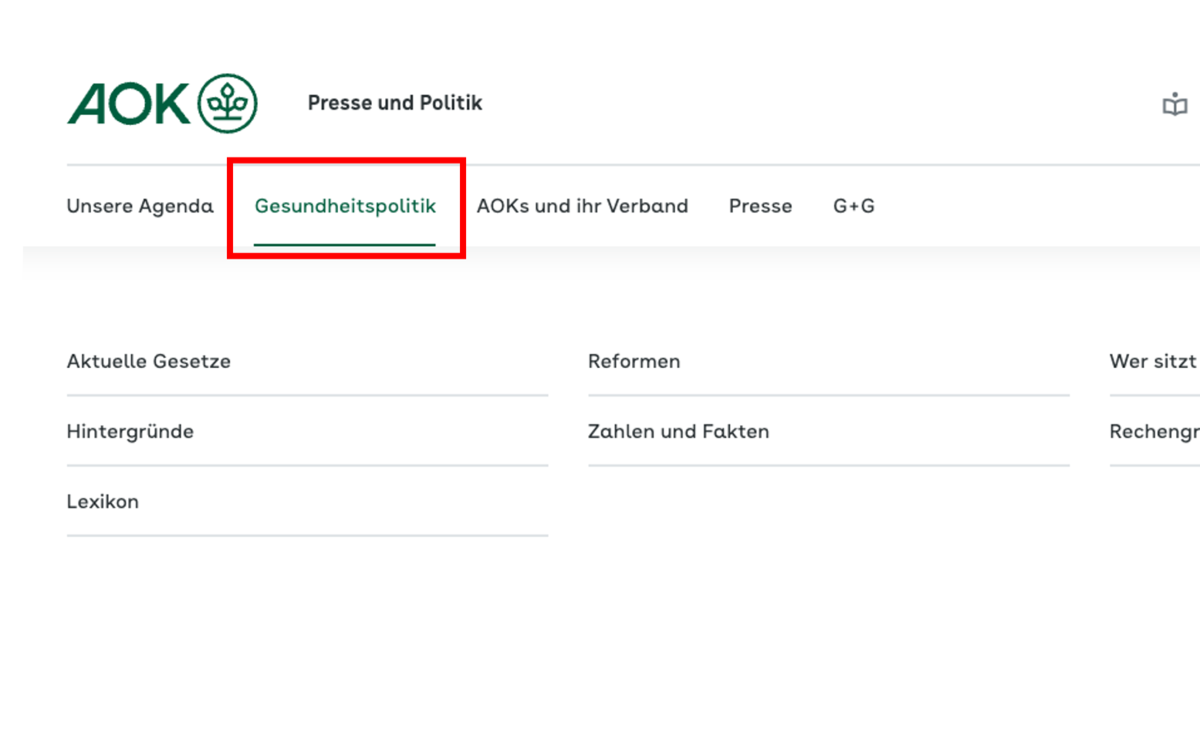The height and width of the screenshot is (750, 1200).
Task: Click the black bar above the AOK header
Action: (600, 24)
